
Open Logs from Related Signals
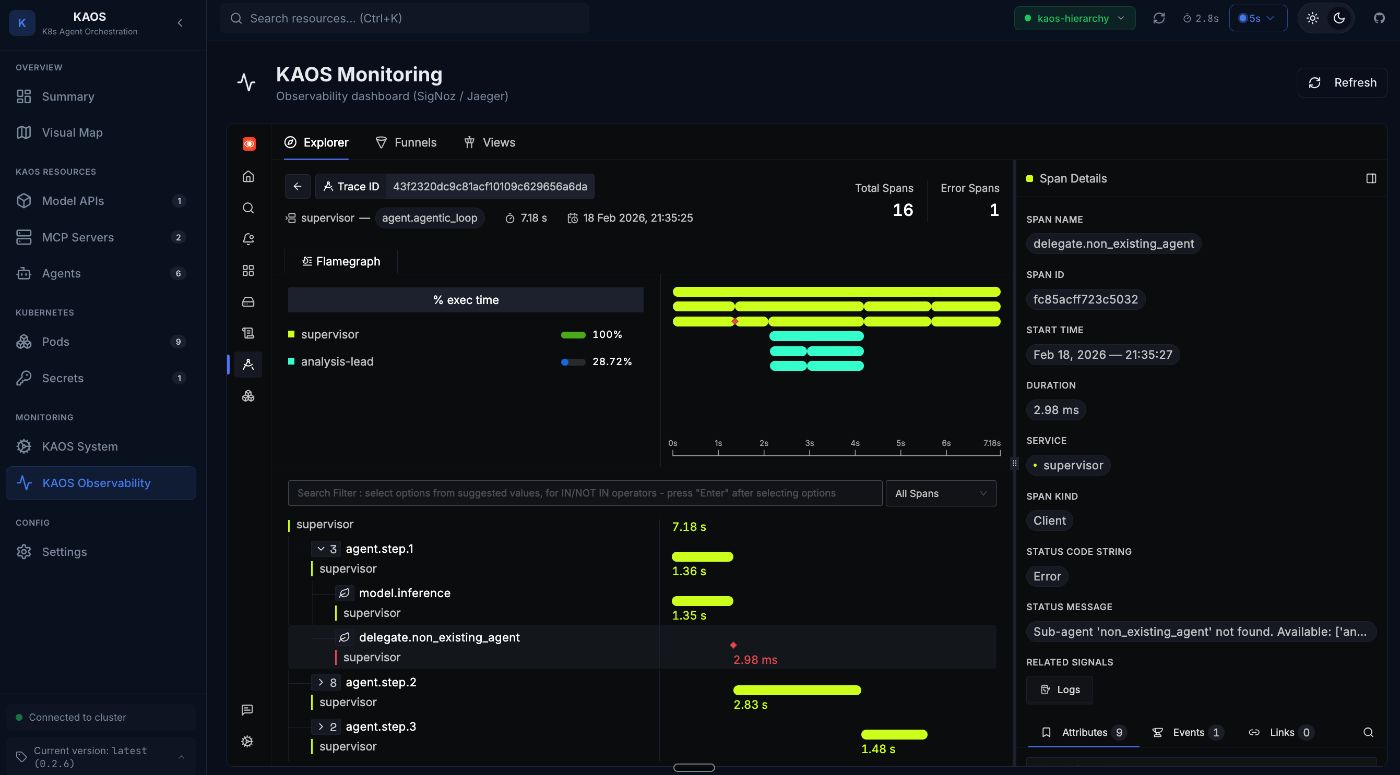click(1059, 689)
